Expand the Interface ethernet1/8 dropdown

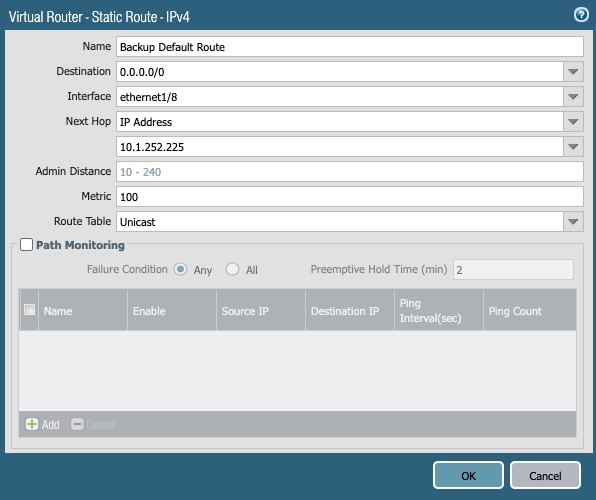pyautogui.click(x=573, y=97)
